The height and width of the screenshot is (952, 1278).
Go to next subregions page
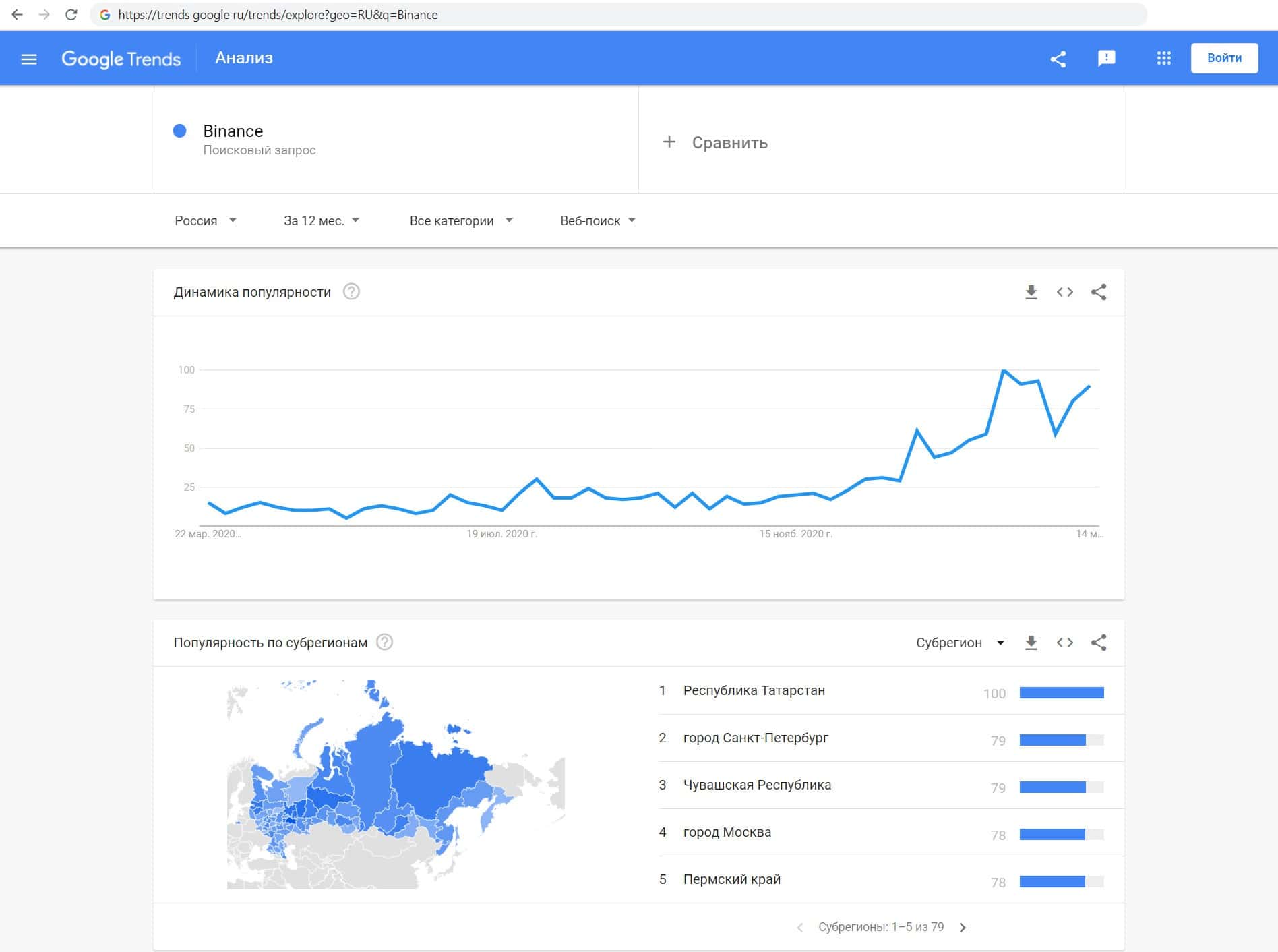pos(963,927)
